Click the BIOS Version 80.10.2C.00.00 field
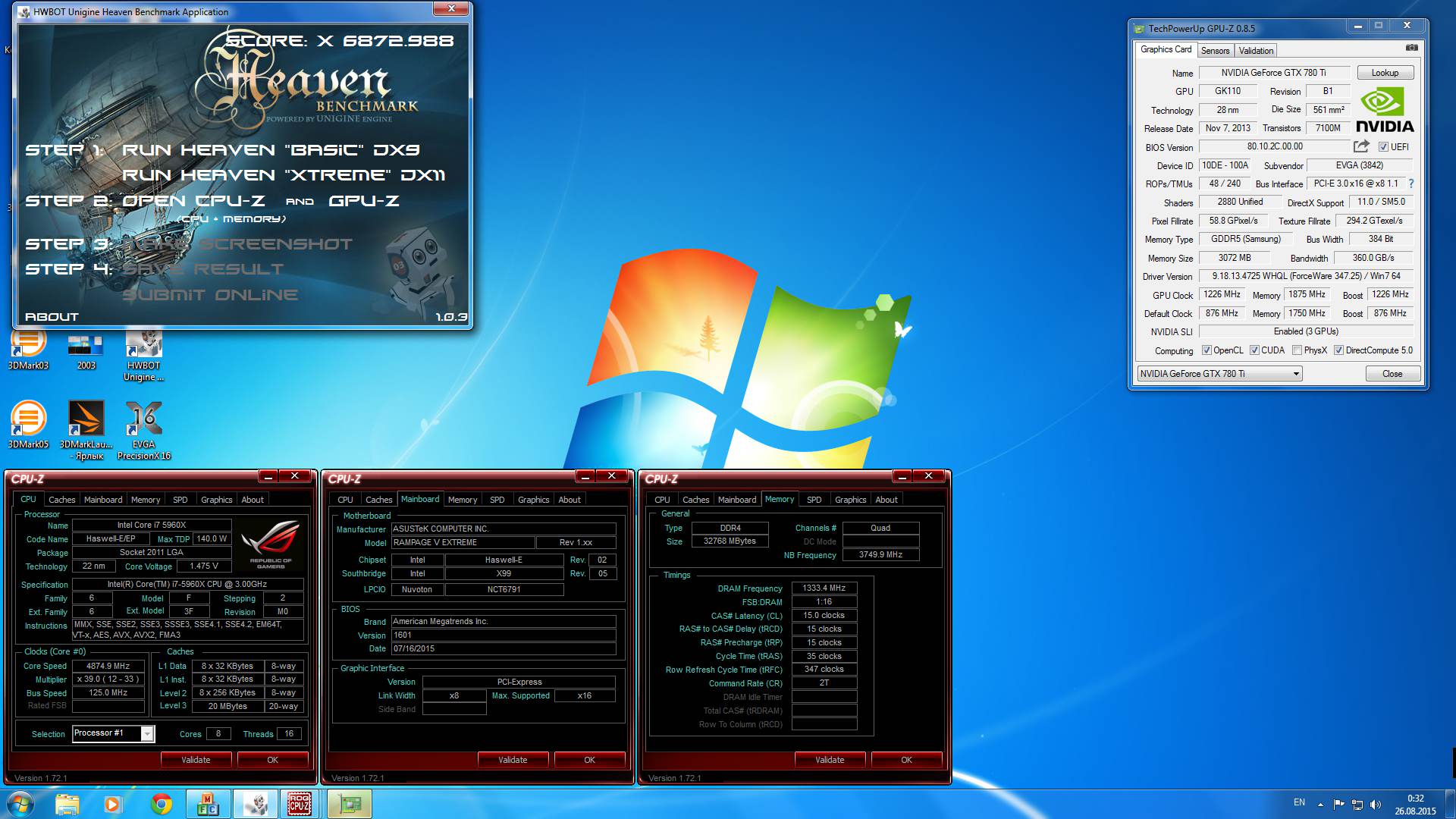 coord(1275,146)
